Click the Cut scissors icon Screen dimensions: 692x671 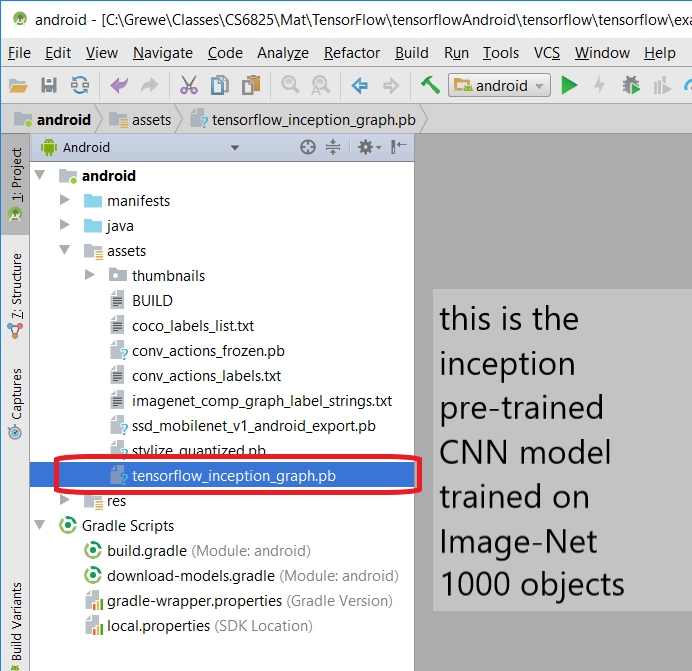(x=188, y=86)
